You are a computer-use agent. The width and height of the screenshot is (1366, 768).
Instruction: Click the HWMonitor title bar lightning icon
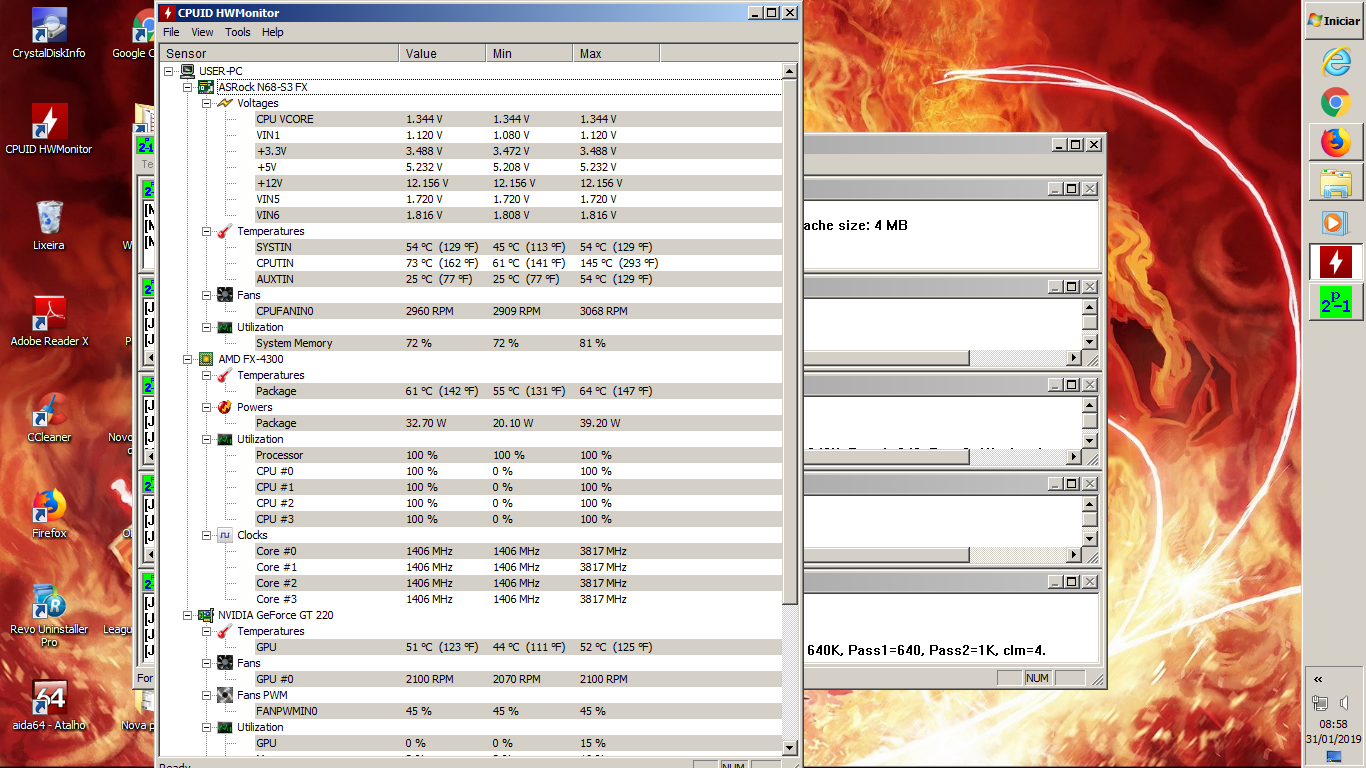tap(167, 13)
